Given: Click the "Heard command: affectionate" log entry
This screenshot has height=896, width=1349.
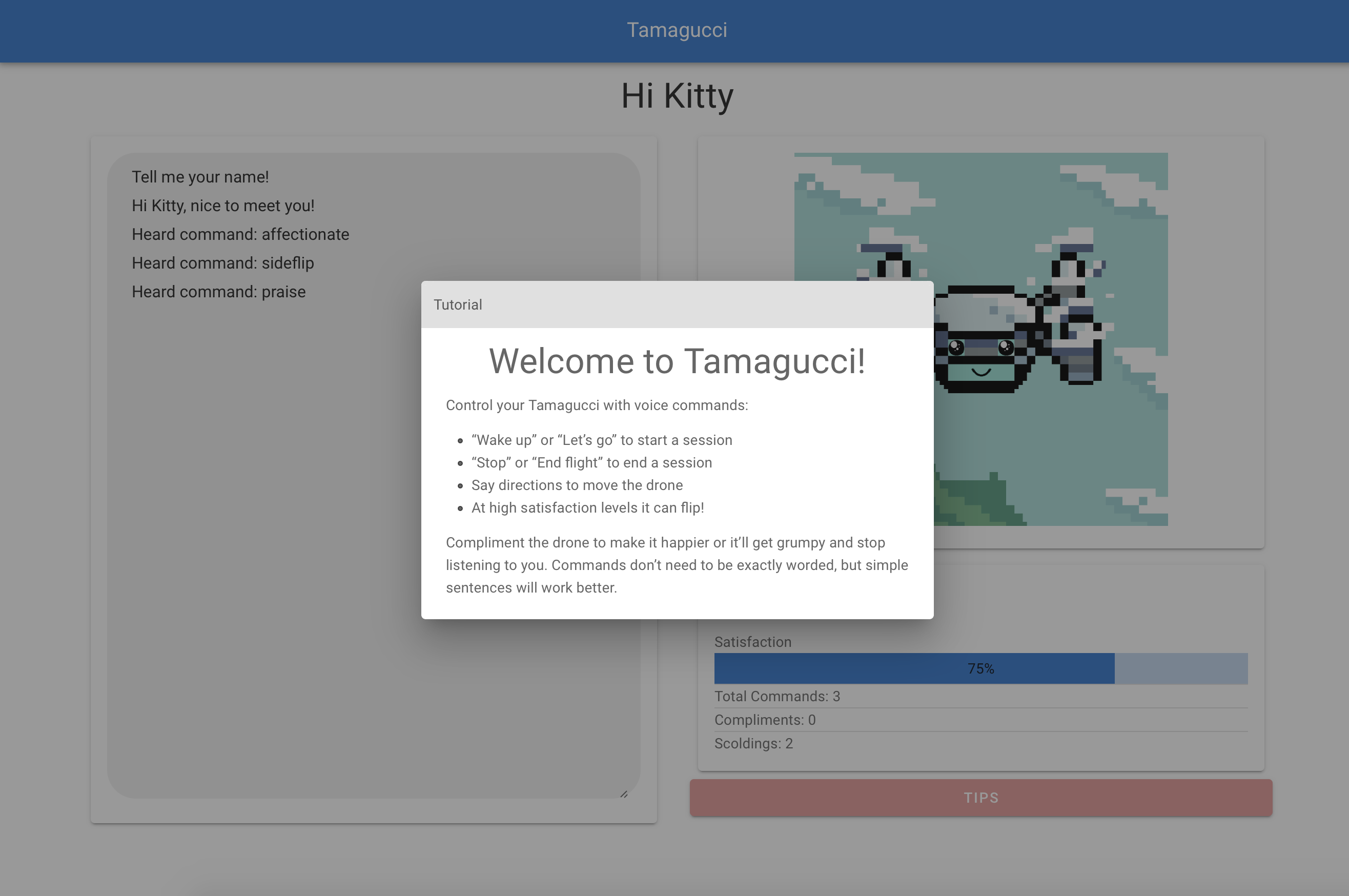Looking at the screenshot, I should click(240, 234).
